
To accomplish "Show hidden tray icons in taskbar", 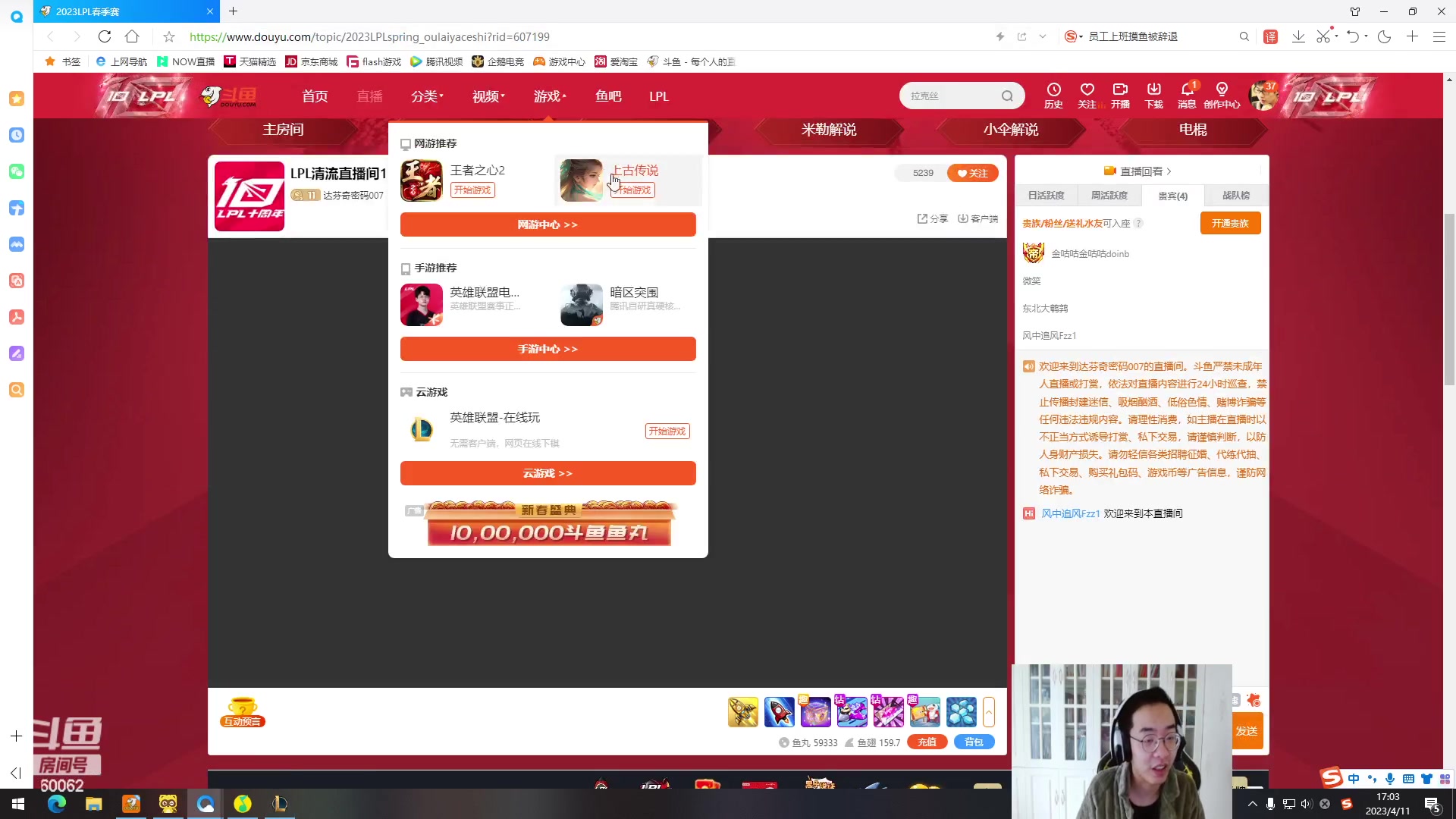I will (1252, 804).
